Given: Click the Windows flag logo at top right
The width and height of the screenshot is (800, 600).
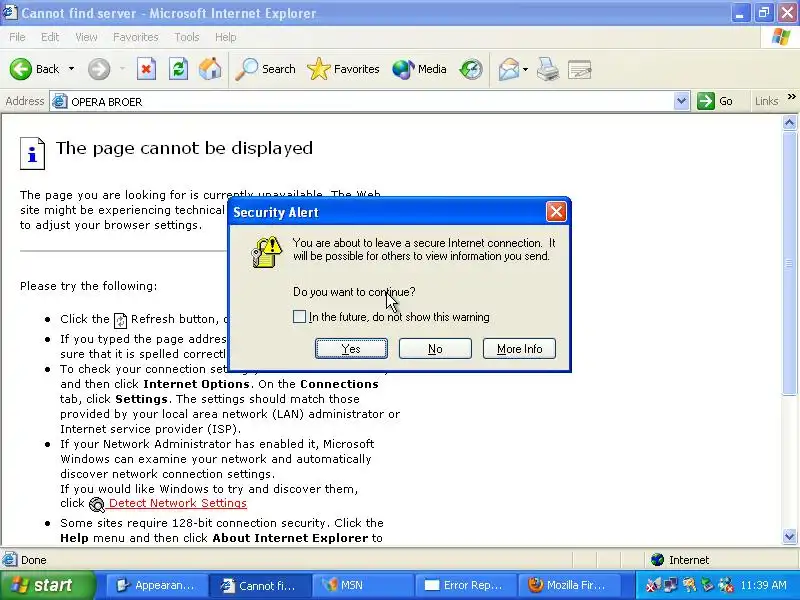Looking at the screenshot, I should [x=780, y=37].
